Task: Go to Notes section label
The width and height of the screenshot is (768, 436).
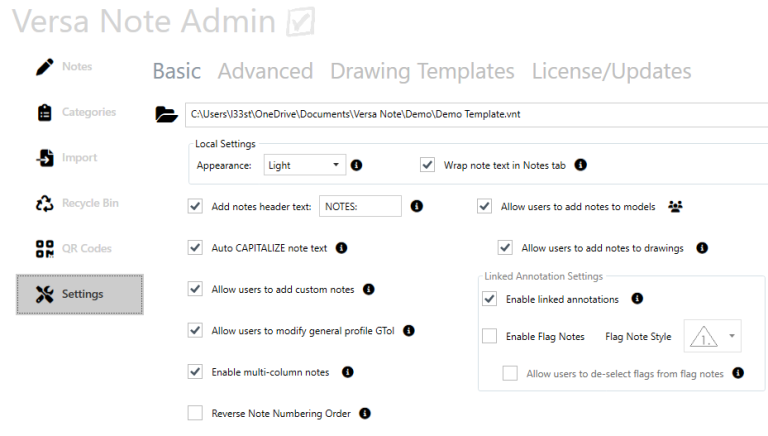Action: tap(77, 67)
